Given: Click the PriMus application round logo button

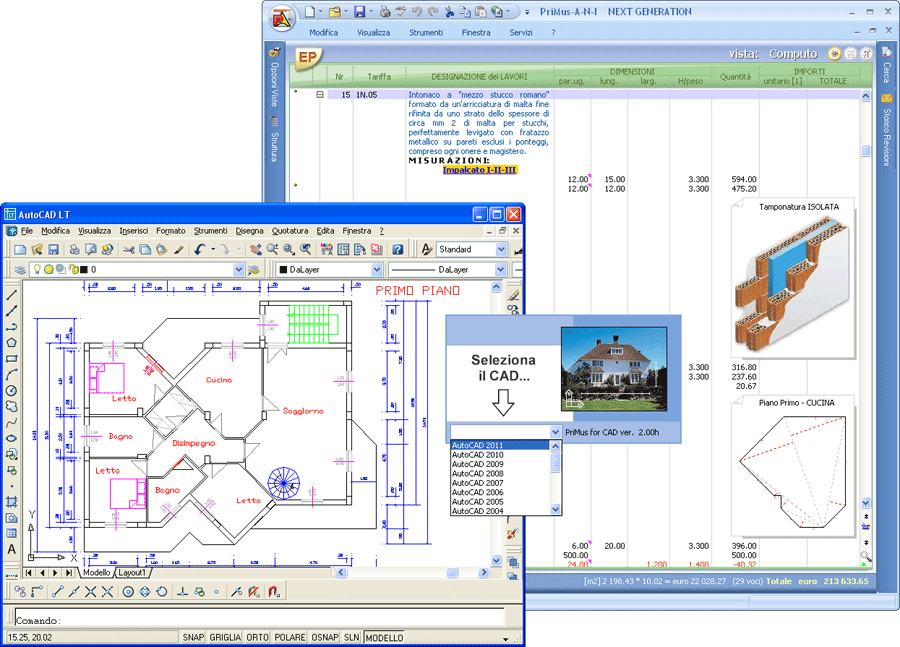Looking at the screenshot, I should tap(282, 18).
